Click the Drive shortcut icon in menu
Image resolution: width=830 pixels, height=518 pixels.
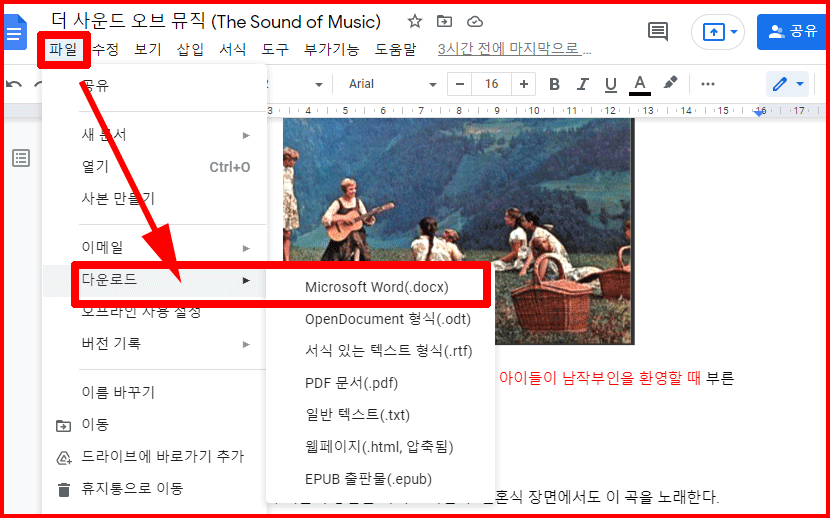tap(64, 457)
